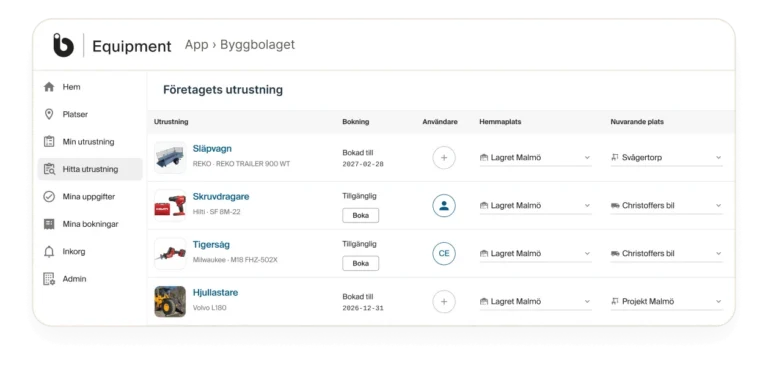Open the Tigersåg equipment link
Image resolution: width=768 pixels, height=373 pixels.
[x=211, y=245]
